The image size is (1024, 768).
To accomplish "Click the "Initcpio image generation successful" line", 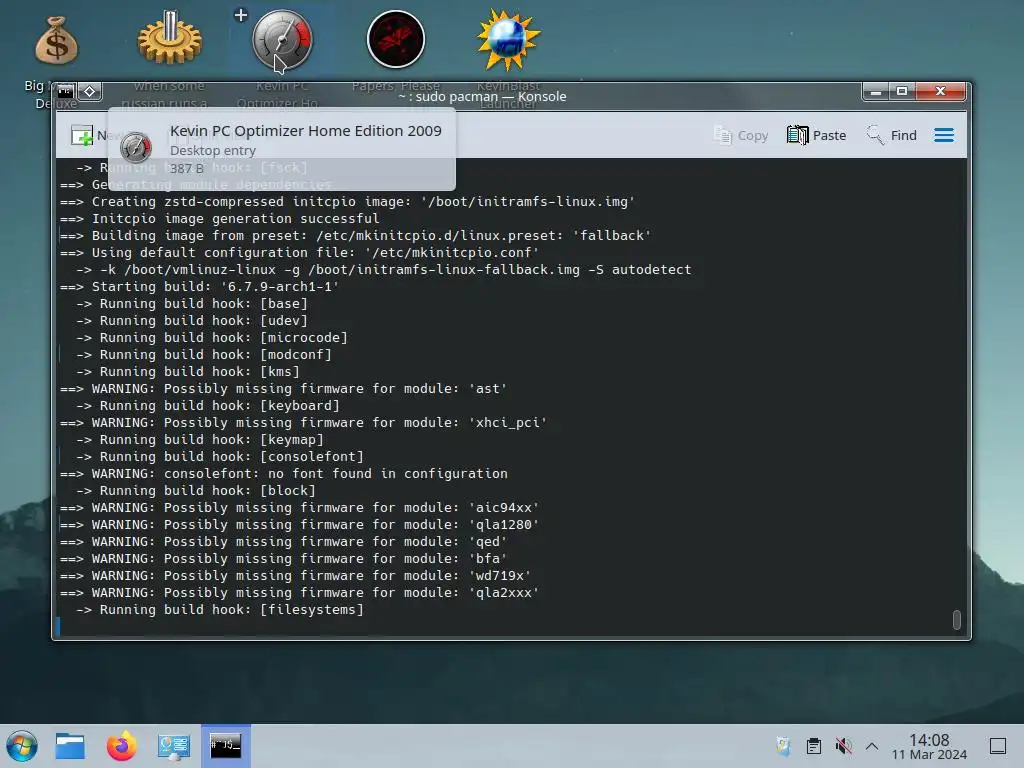I will pos(219,219).
